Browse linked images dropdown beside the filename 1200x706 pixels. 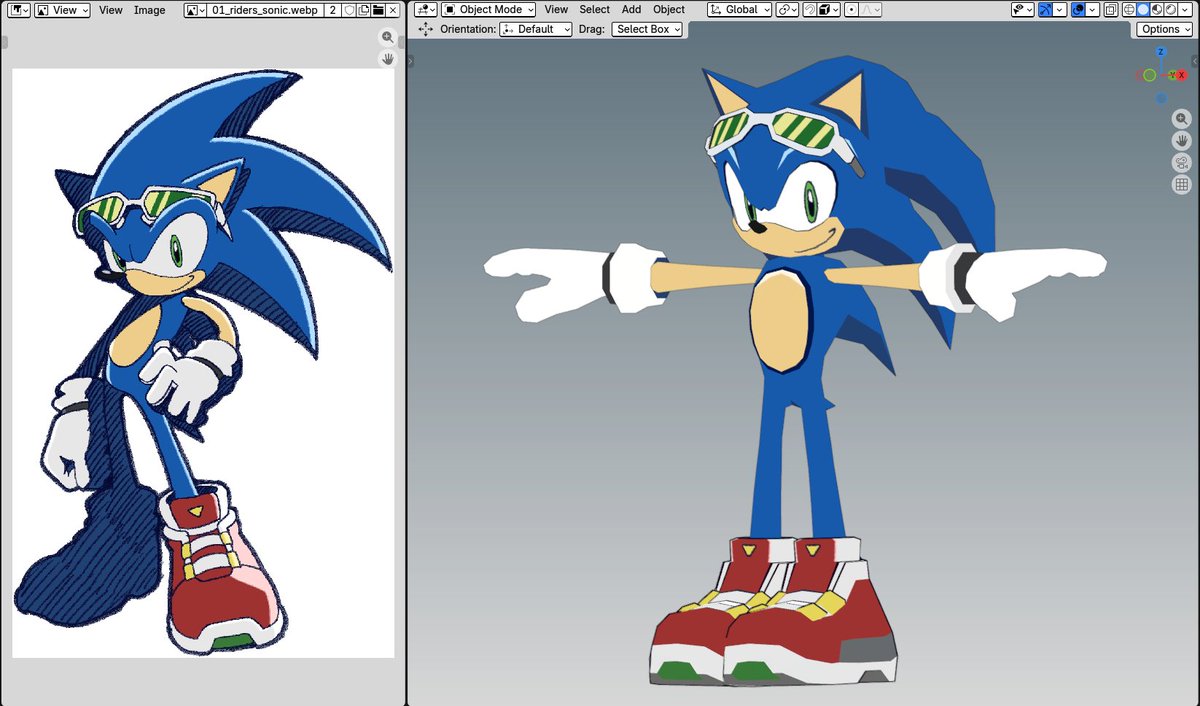195,10
